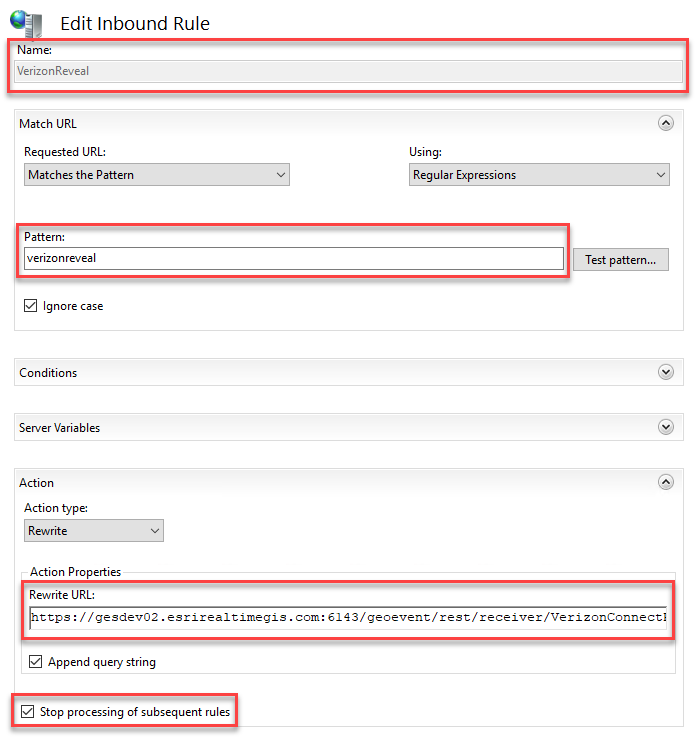Viewport: 695px width, 741px height.
Task: Click the rule Name field
Action: [x=348, y=71]
